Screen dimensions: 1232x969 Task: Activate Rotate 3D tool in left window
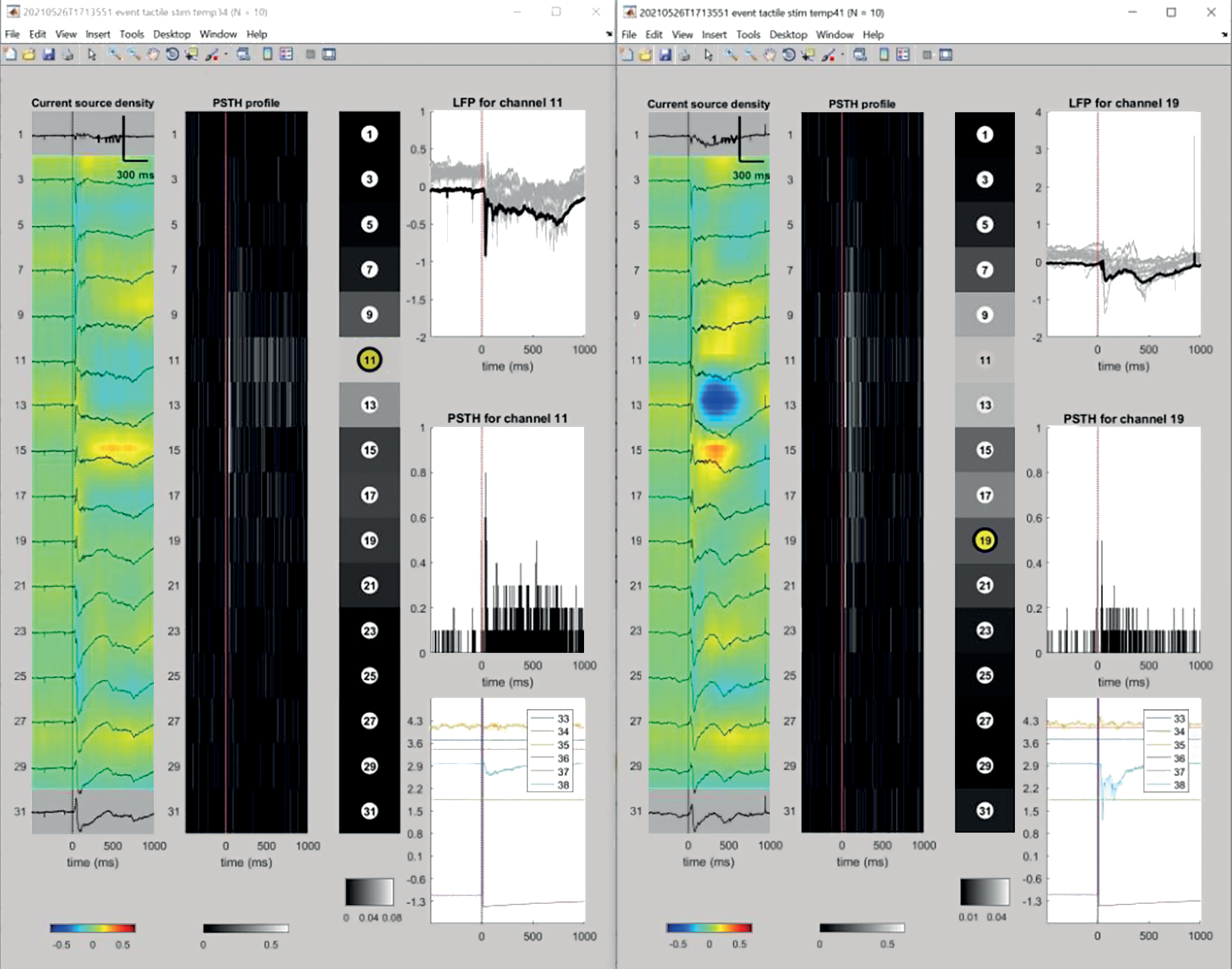[x=172, y=55]
